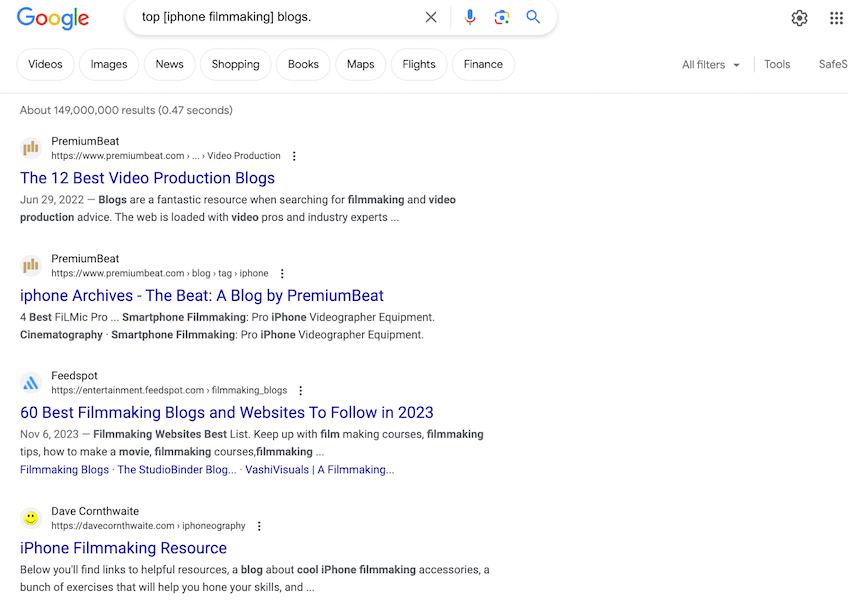The height and width of the screenshot is (601, 848).
Task: Click the premiumbeat.com Video Production URL
Action: click(166, 156)
